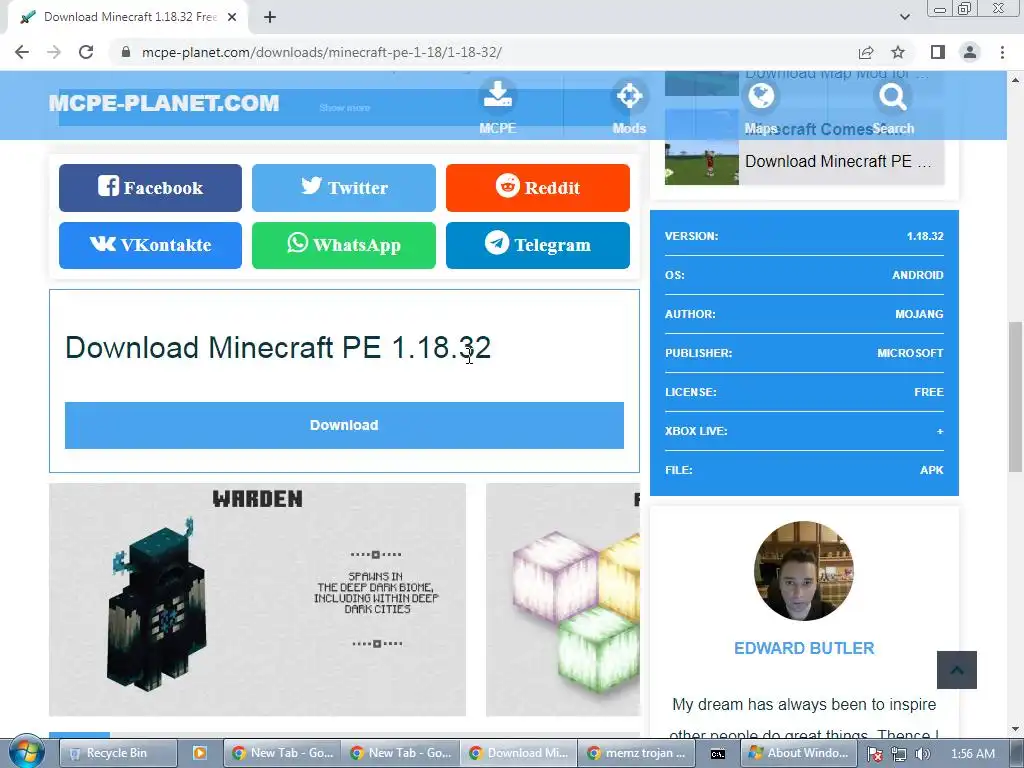Open a new tab with plus
1024x768 pixels.
click(270, 17)
